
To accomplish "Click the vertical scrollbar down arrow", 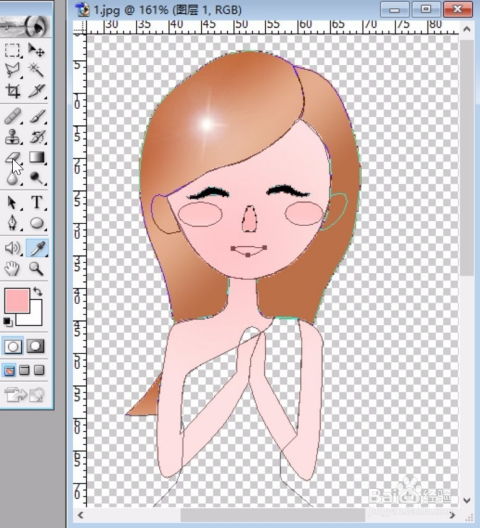I will (x=467, y=501).
